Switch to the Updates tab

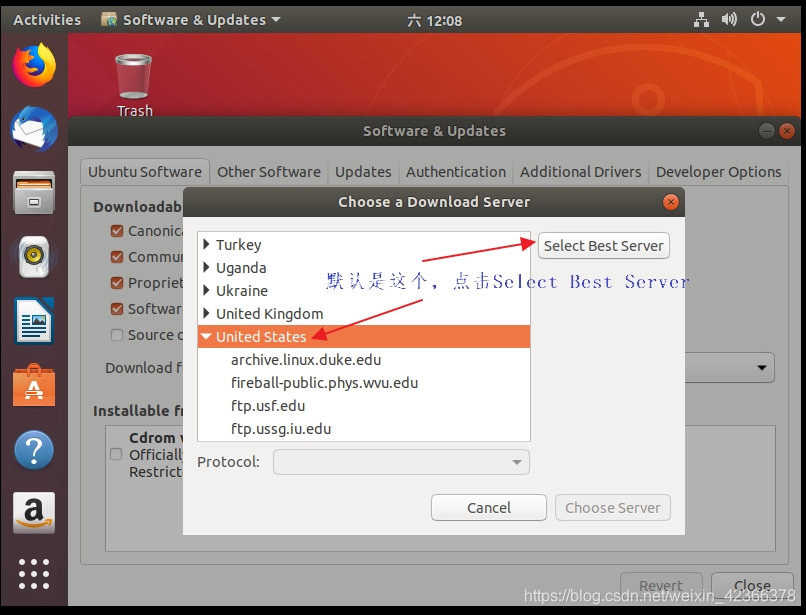[363, 172]
